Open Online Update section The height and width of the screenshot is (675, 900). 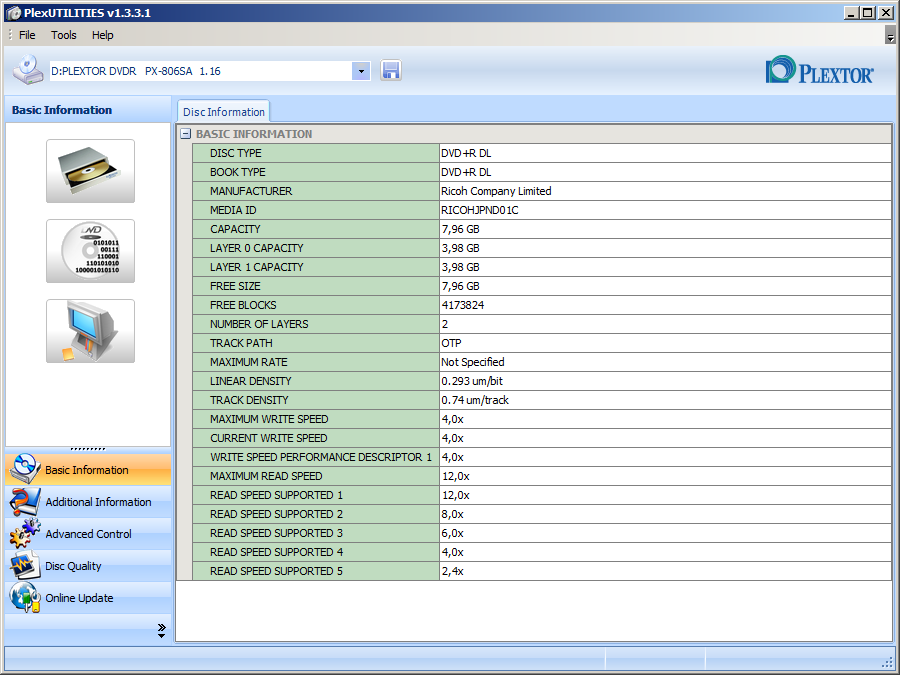point(88,598)
